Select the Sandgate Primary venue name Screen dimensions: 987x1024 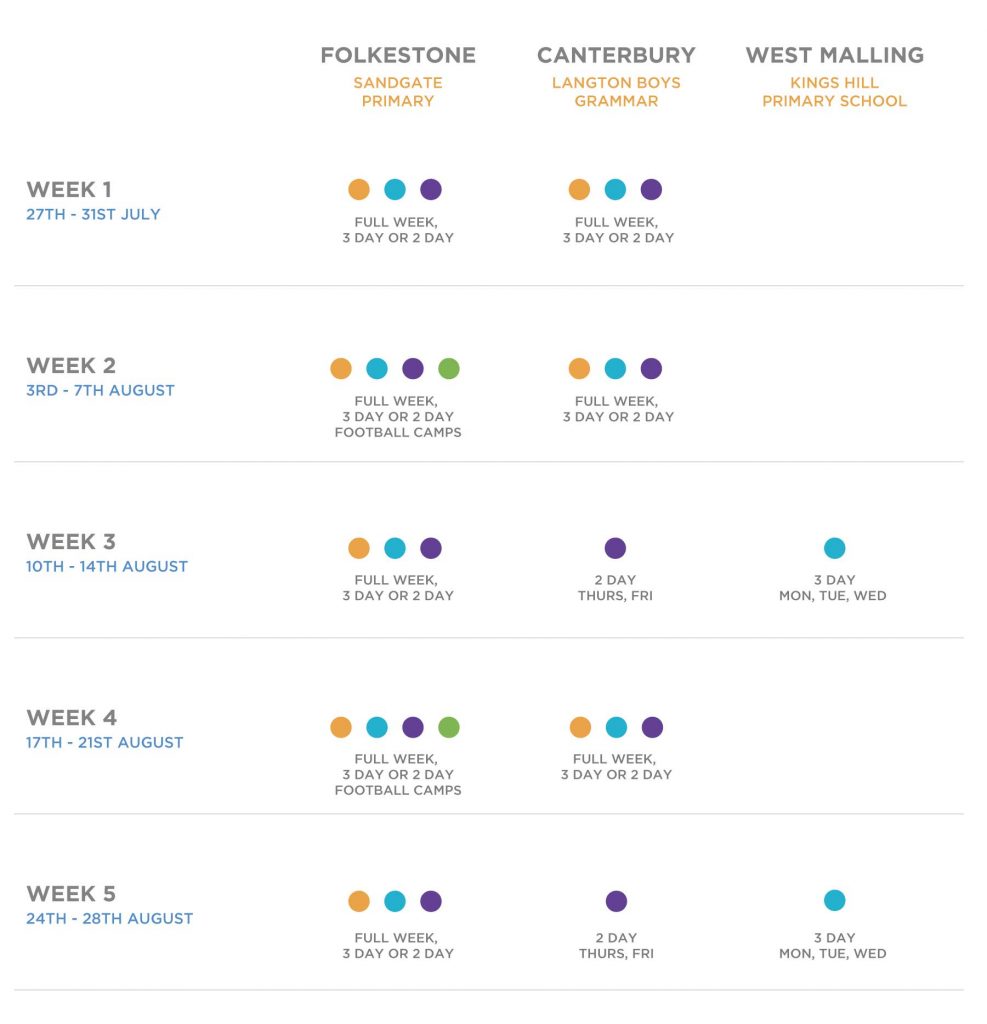(x=398, y=92)
